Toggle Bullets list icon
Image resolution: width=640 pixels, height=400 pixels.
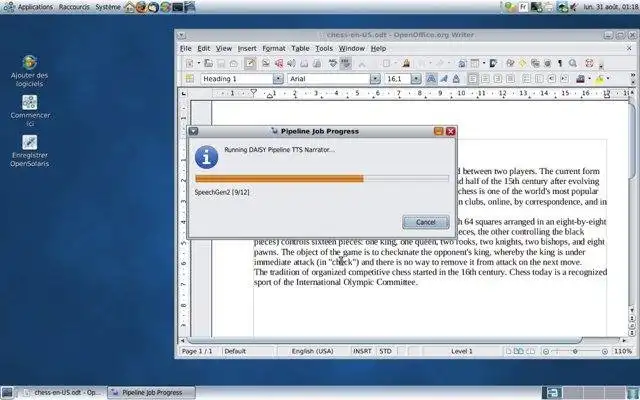(x=539, y=78)
